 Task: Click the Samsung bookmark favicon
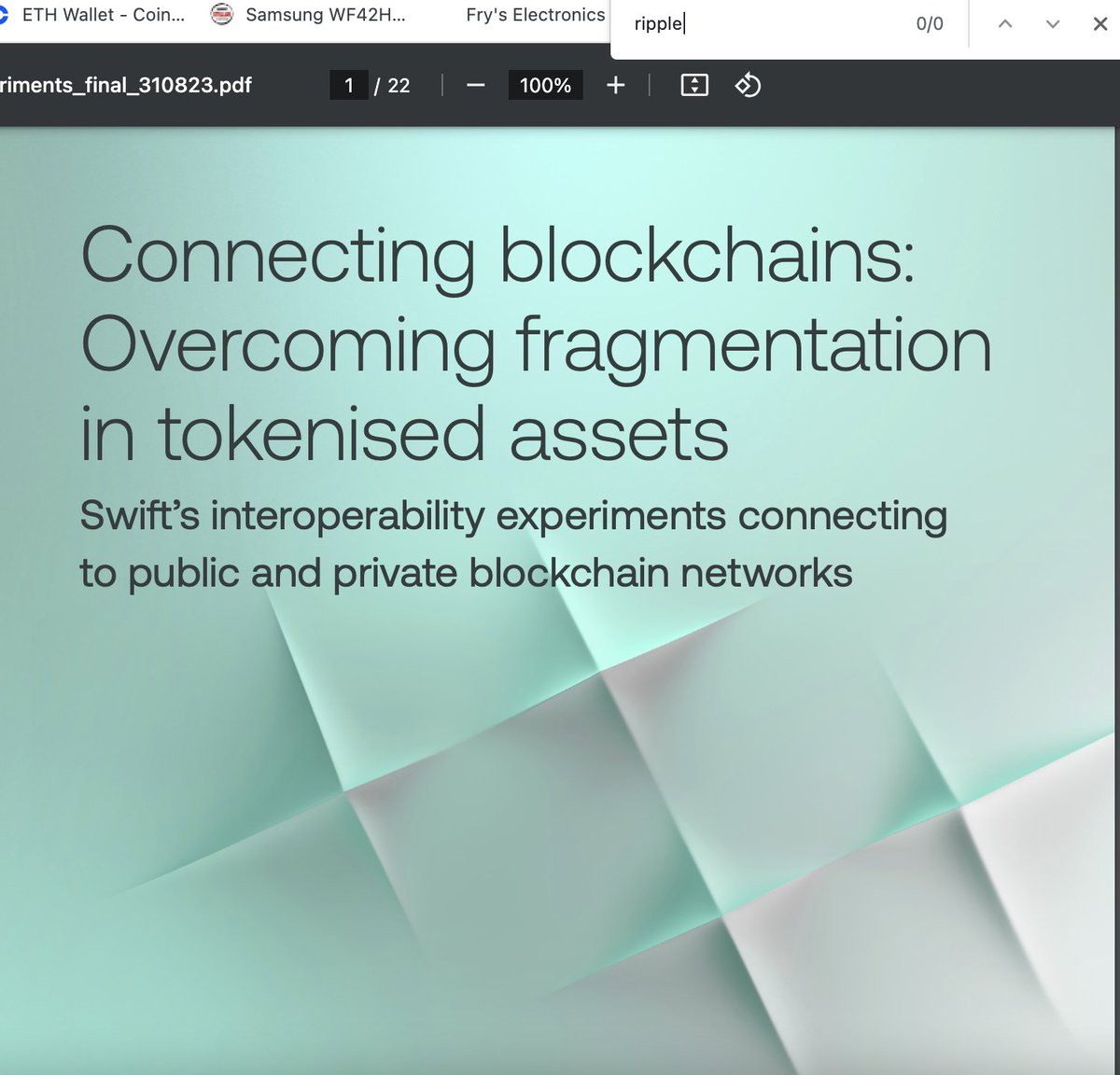pos(221,15)
